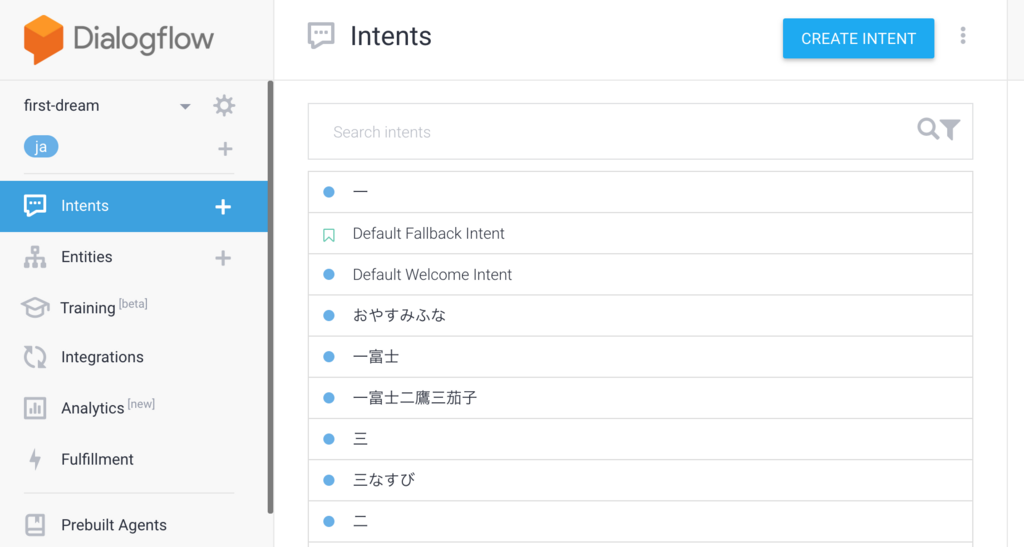Click plus icon to create intent in sidebar
Viewport: 1024px width, 547px height.
point(223,207)
